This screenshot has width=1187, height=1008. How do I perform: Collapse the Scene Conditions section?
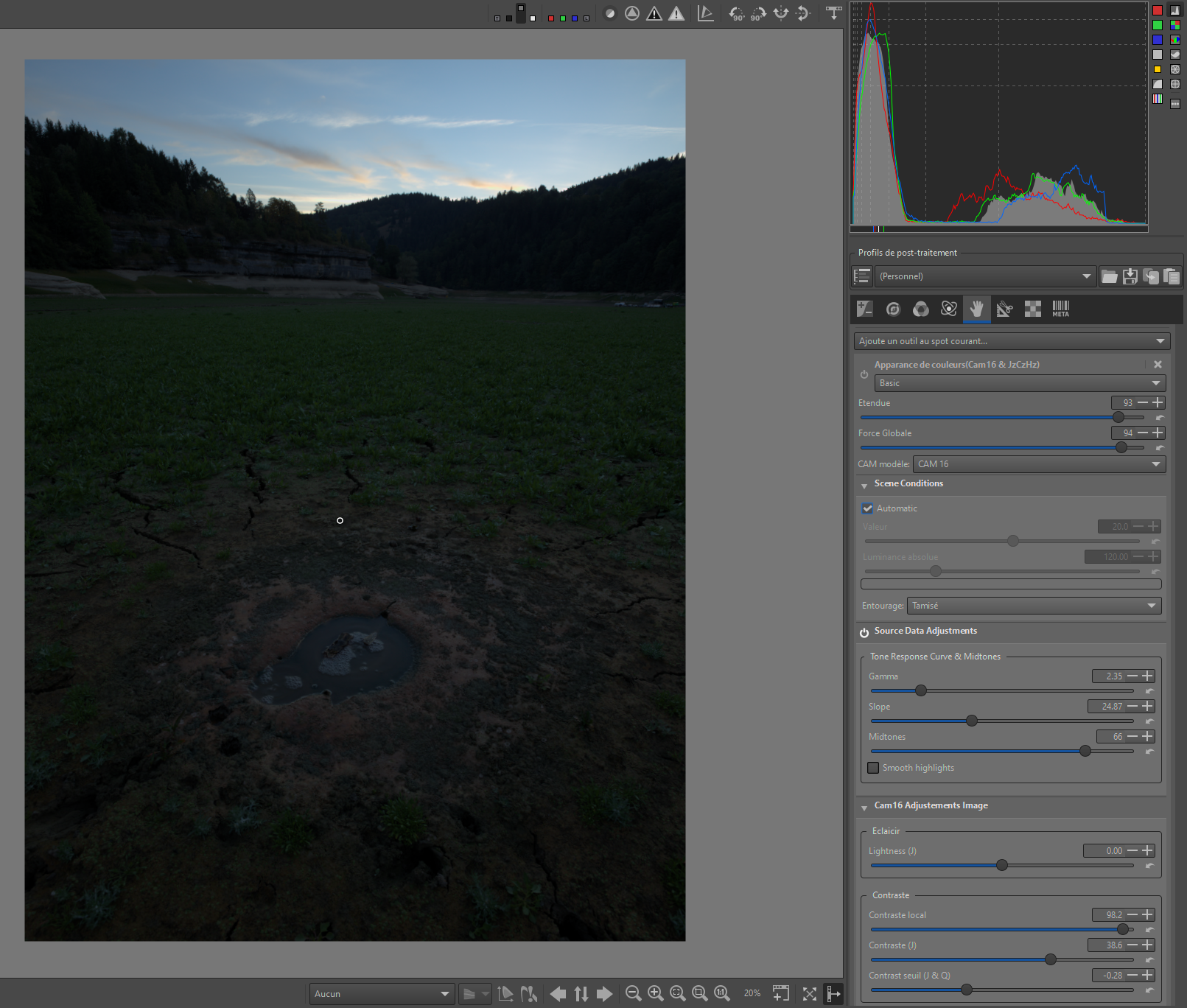pyautogui.click(x=864, y=486)
